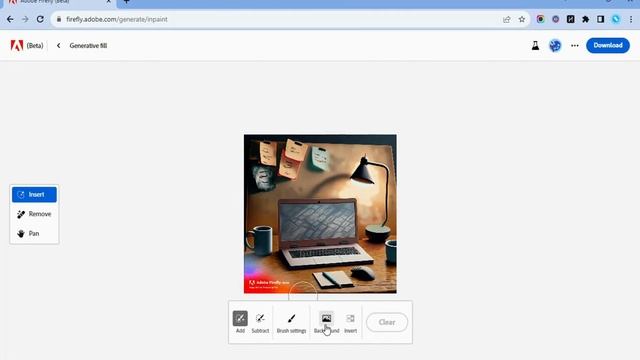This screenshot has width=640, height=360.
Task: Click the purple round extension icon
Action: (x=556, y=19)
